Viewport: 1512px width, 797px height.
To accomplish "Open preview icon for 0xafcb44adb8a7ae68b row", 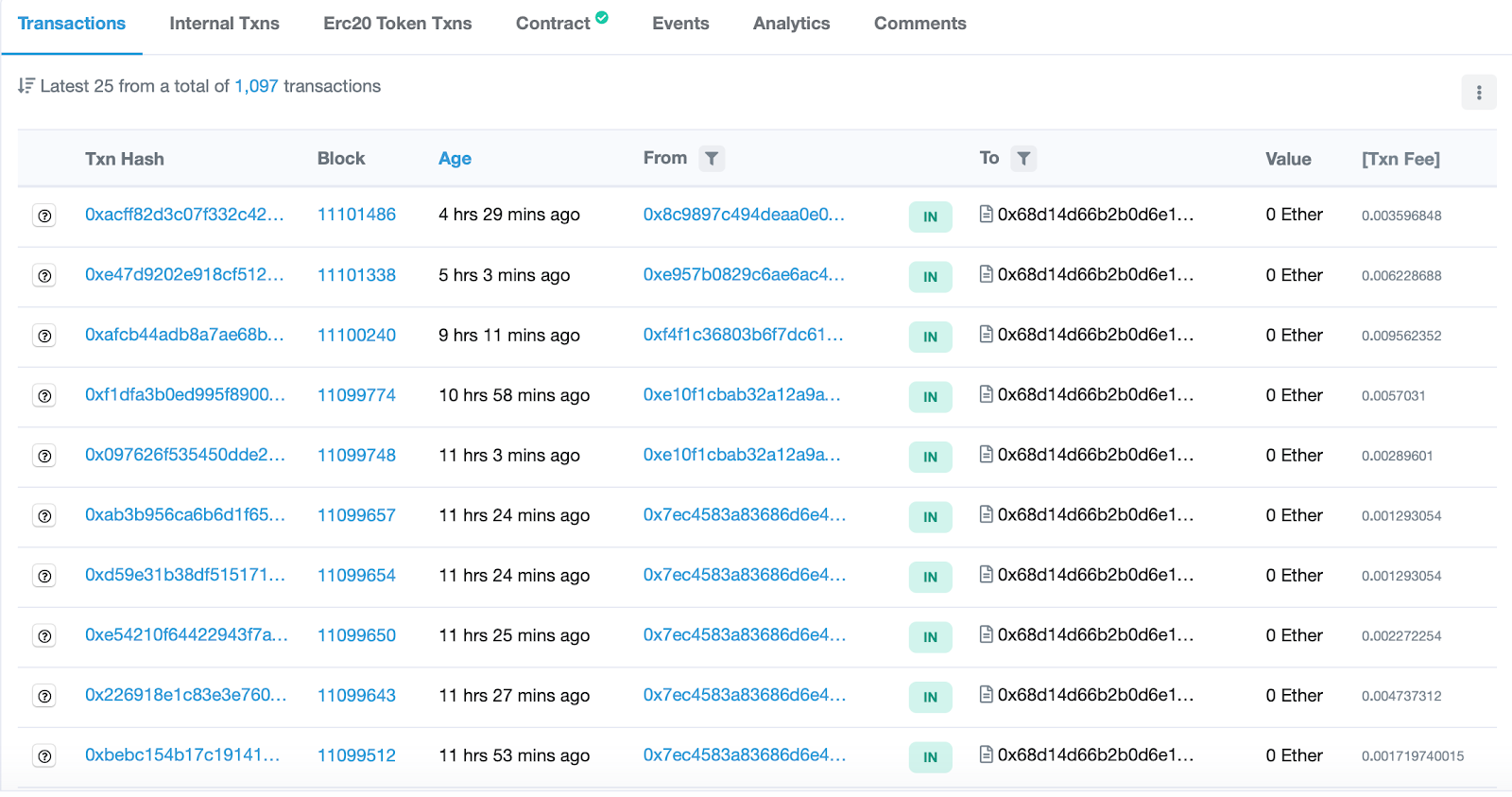I will 44,336.
